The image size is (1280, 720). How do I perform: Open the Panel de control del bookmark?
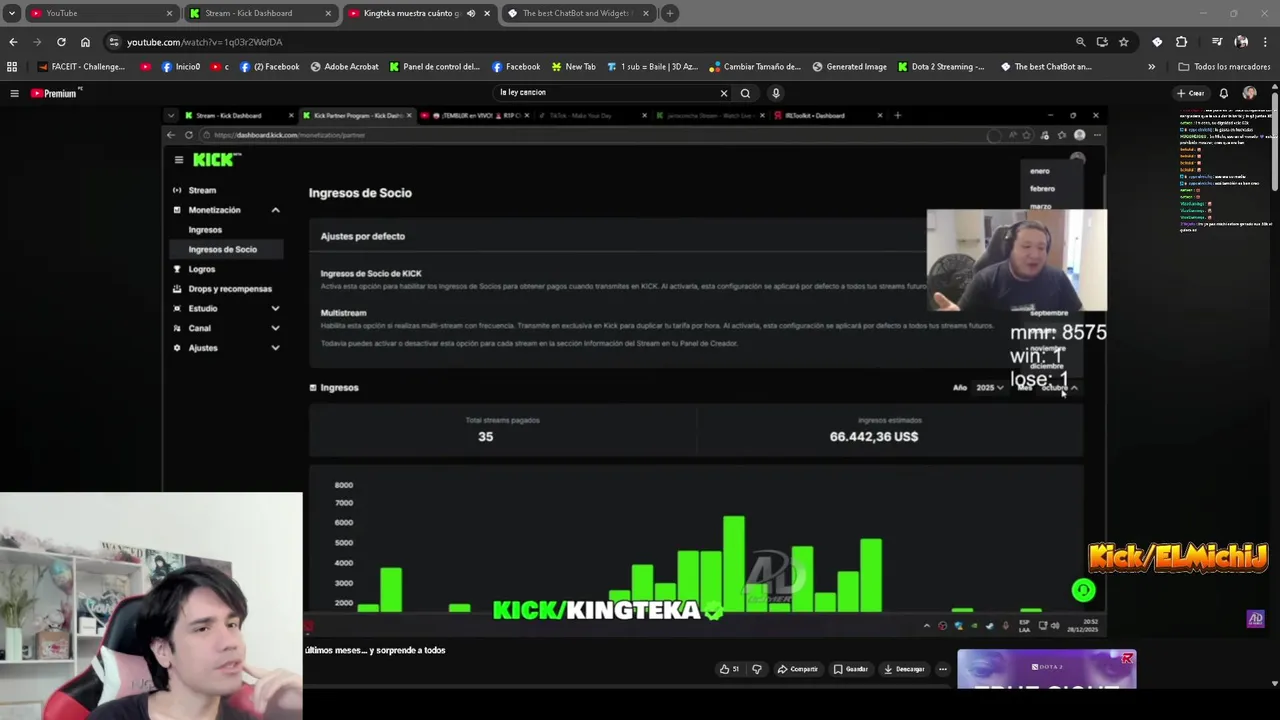coord(435,67)
